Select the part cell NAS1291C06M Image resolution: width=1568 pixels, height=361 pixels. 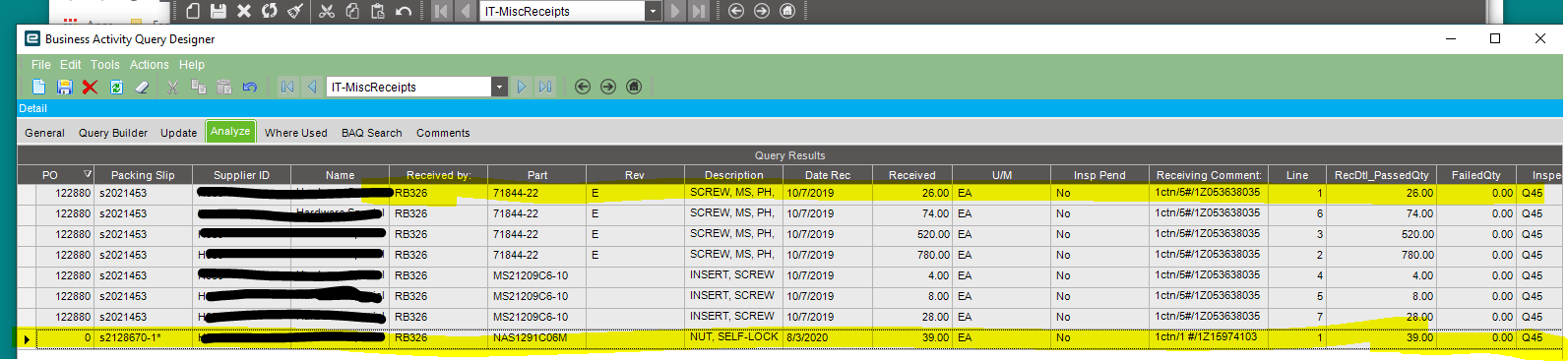tap(537, 337)
